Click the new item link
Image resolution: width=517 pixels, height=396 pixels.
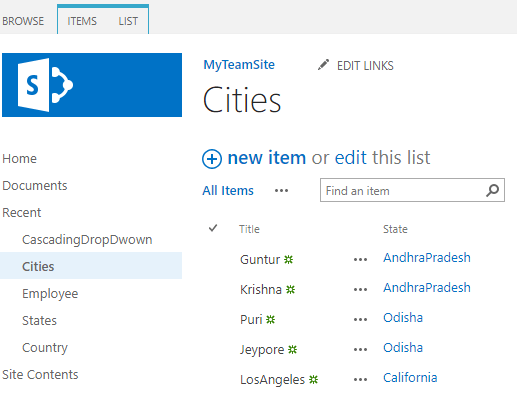[x=267, y=158]
